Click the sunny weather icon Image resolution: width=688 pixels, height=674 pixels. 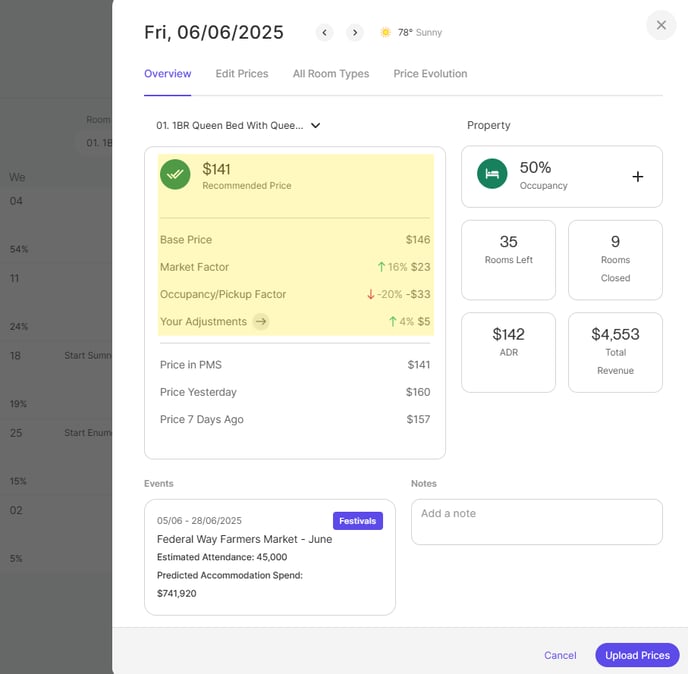[385, 33]
